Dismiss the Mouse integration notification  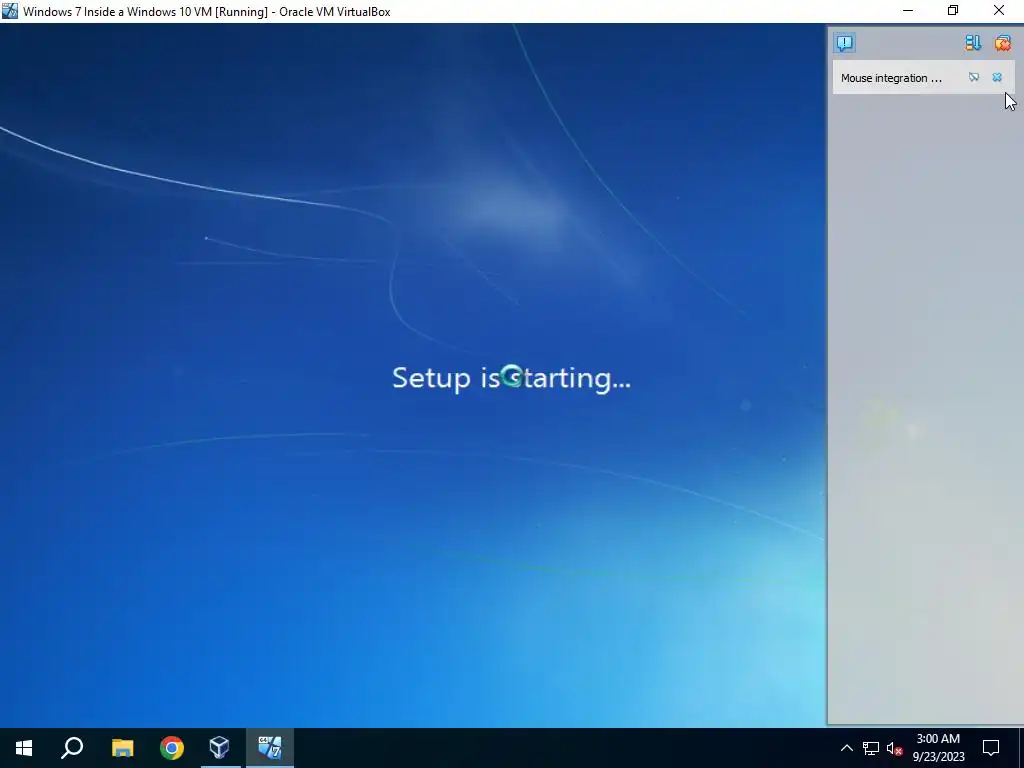997,78
